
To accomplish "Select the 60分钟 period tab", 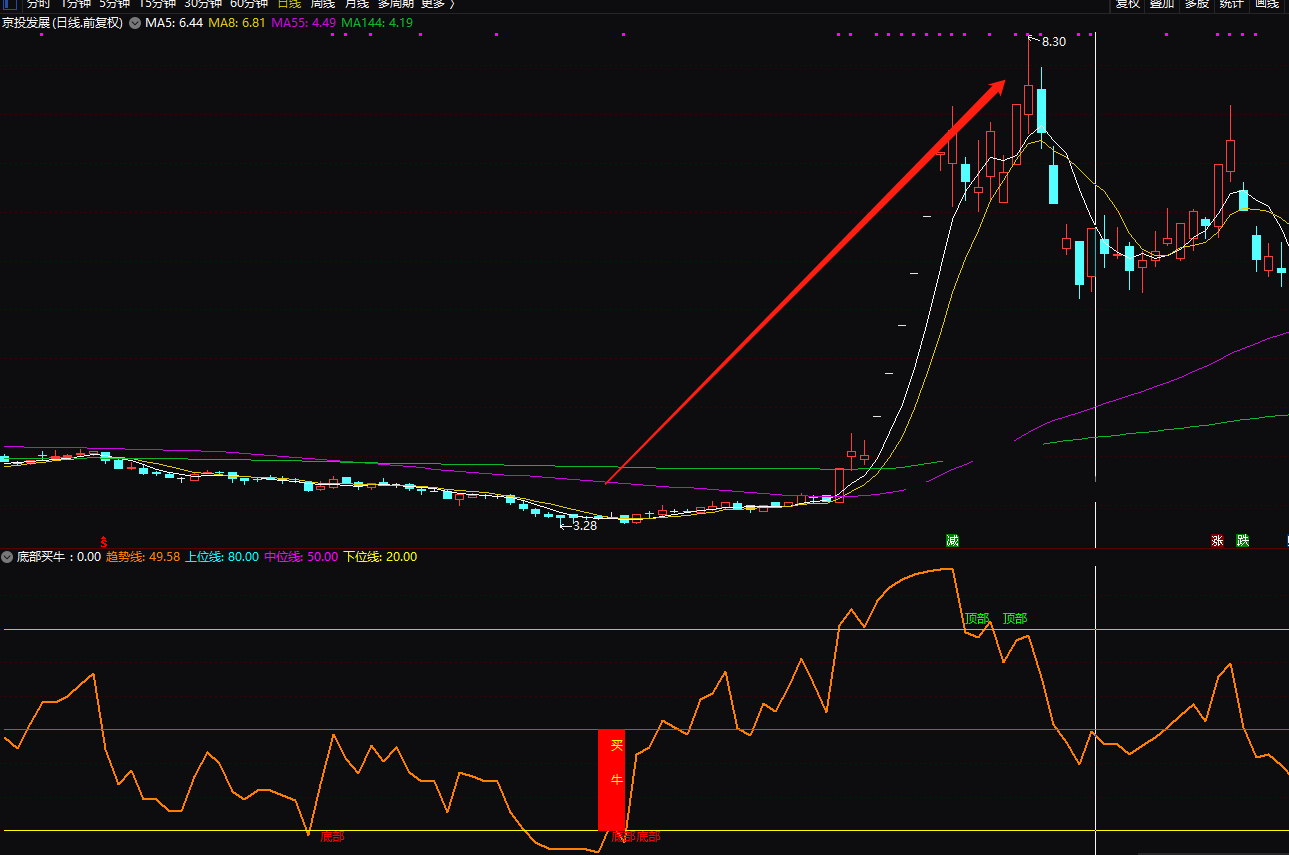I will point(249,4).
